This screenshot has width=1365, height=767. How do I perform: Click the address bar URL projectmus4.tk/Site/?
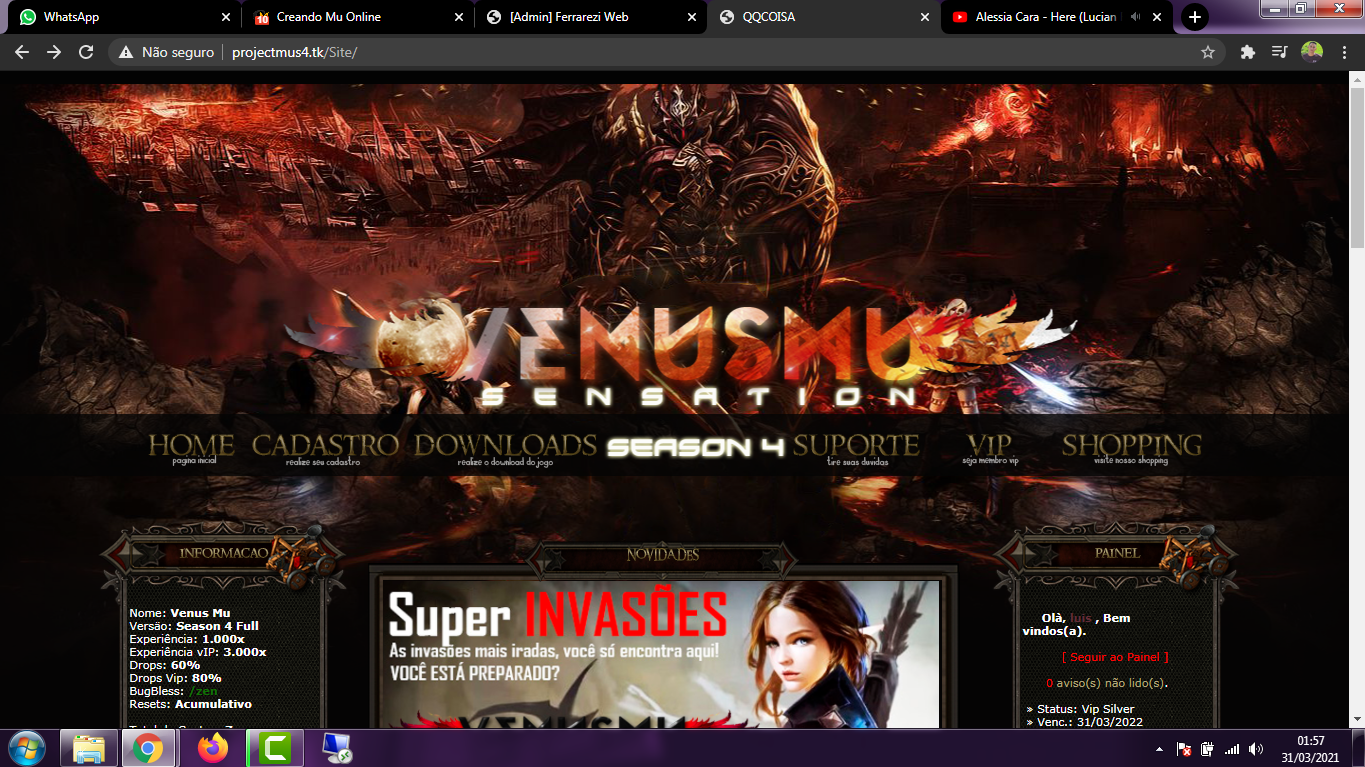(294, 52)
